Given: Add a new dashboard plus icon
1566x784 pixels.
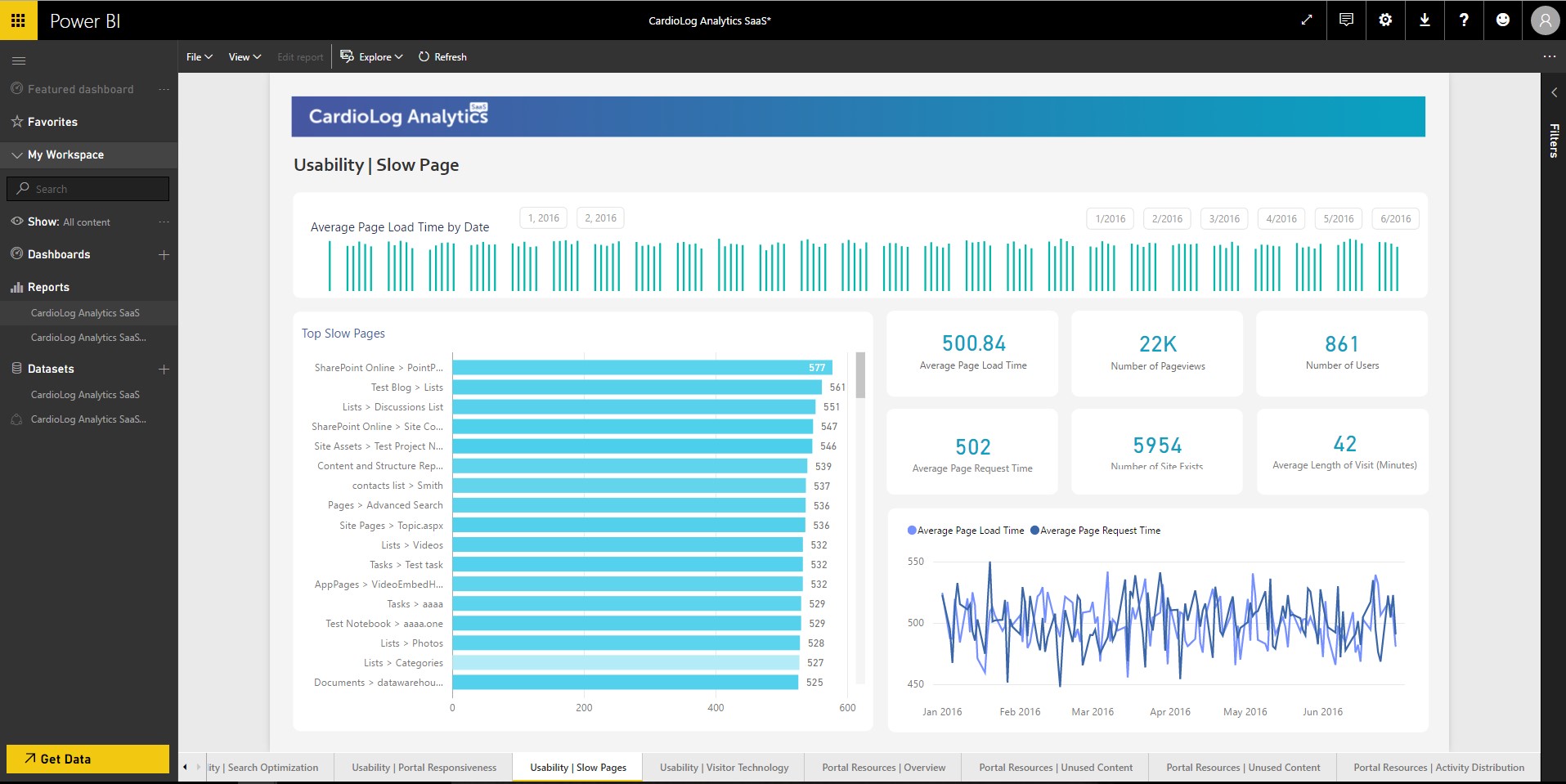Looking at the screenshot, I should pos(164,254).
